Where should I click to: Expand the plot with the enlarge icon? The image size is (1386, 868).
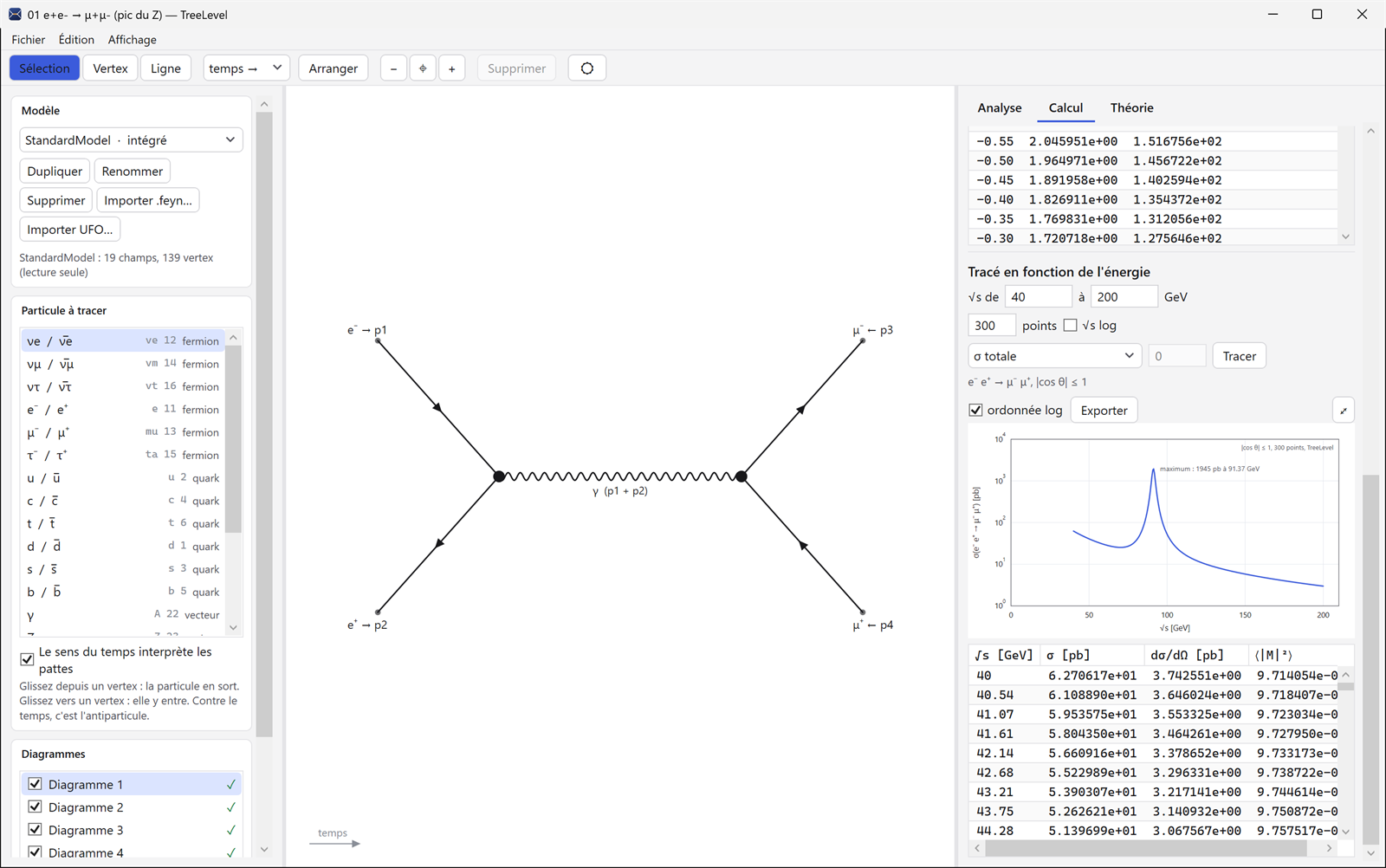pyautogui.click(x=1344, y=411)
